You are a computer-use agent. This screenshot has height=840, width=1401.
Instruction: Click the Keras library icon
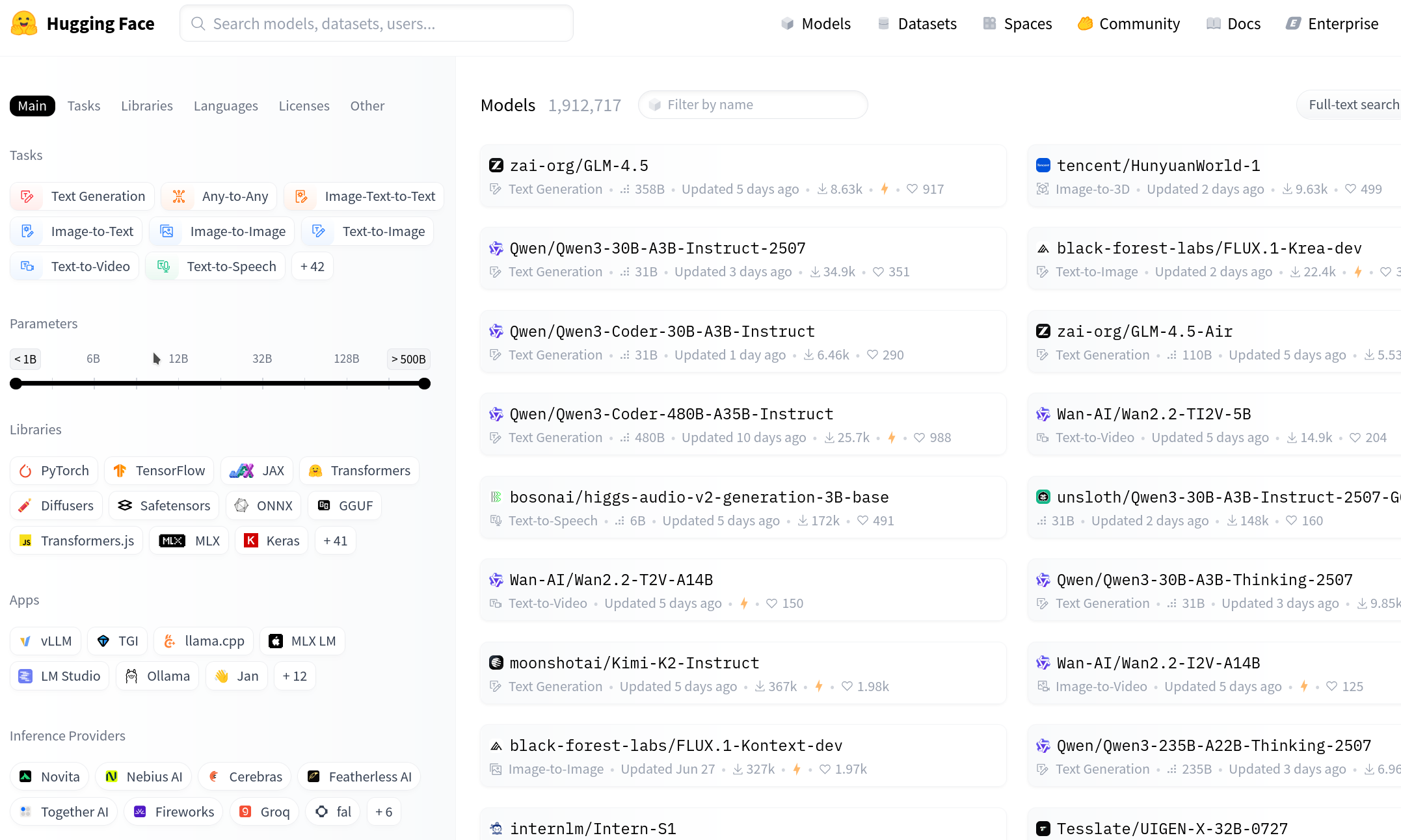click(251, 541)
